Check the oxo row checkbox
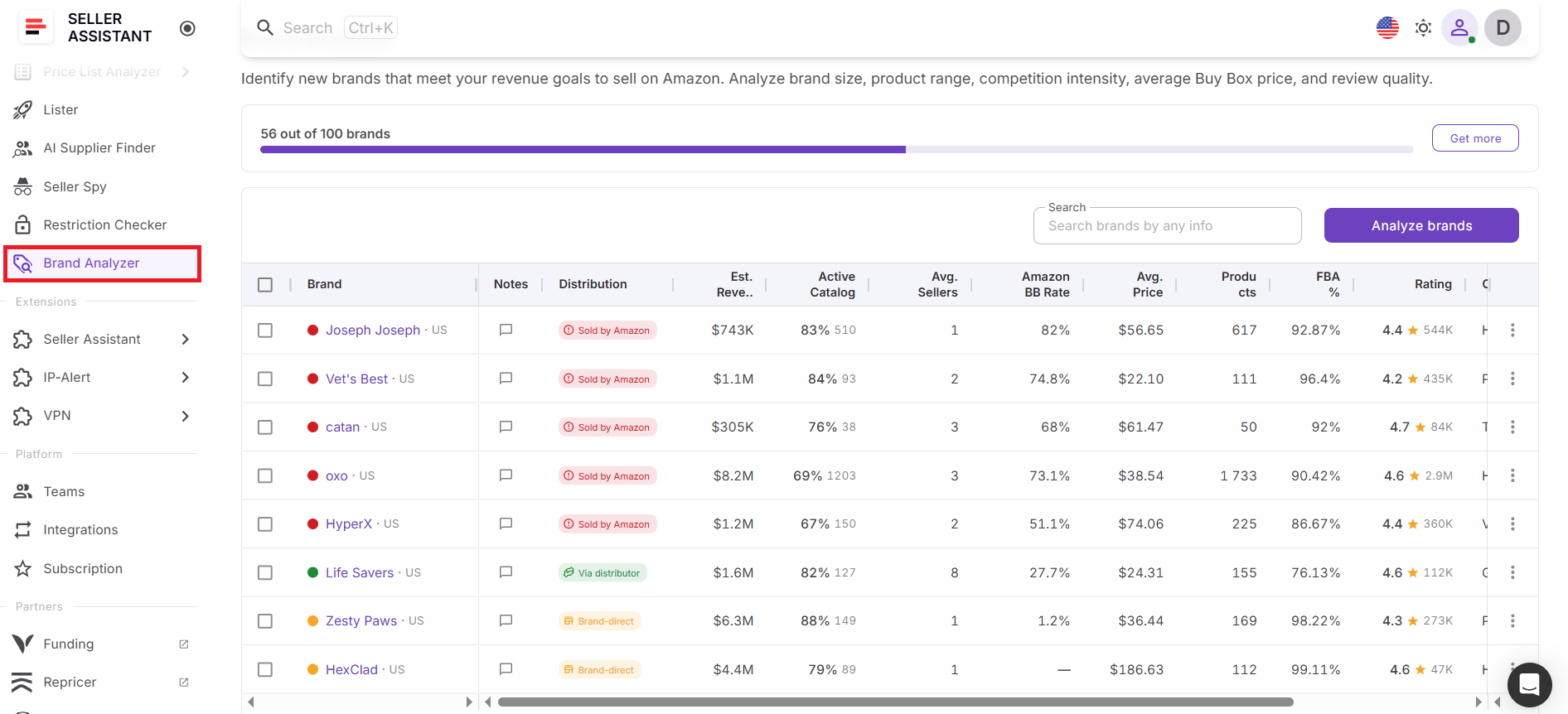This screenshot has height=714, width=1568. 265,475
